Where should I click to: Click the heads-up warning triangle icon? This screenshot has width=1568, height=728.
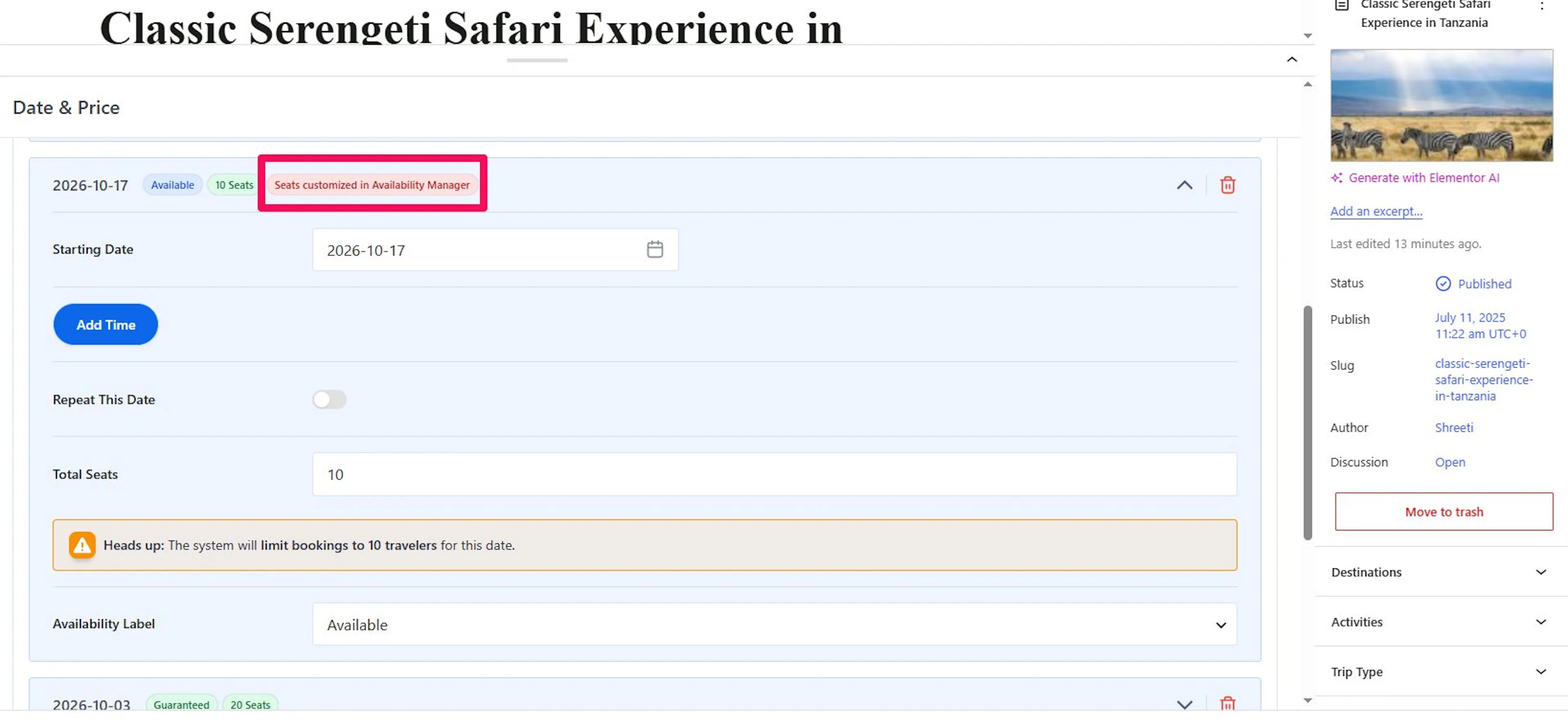click(x=82, y=545)
